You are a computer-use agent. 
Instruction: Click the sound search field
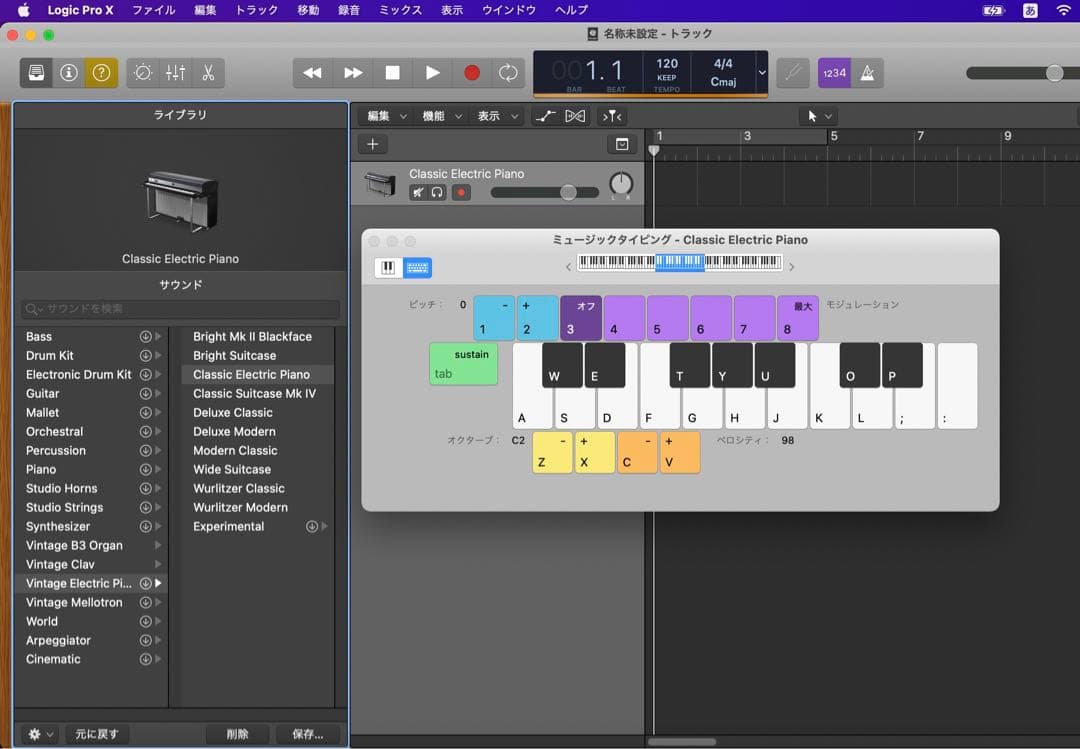click(x=181, y=310)
